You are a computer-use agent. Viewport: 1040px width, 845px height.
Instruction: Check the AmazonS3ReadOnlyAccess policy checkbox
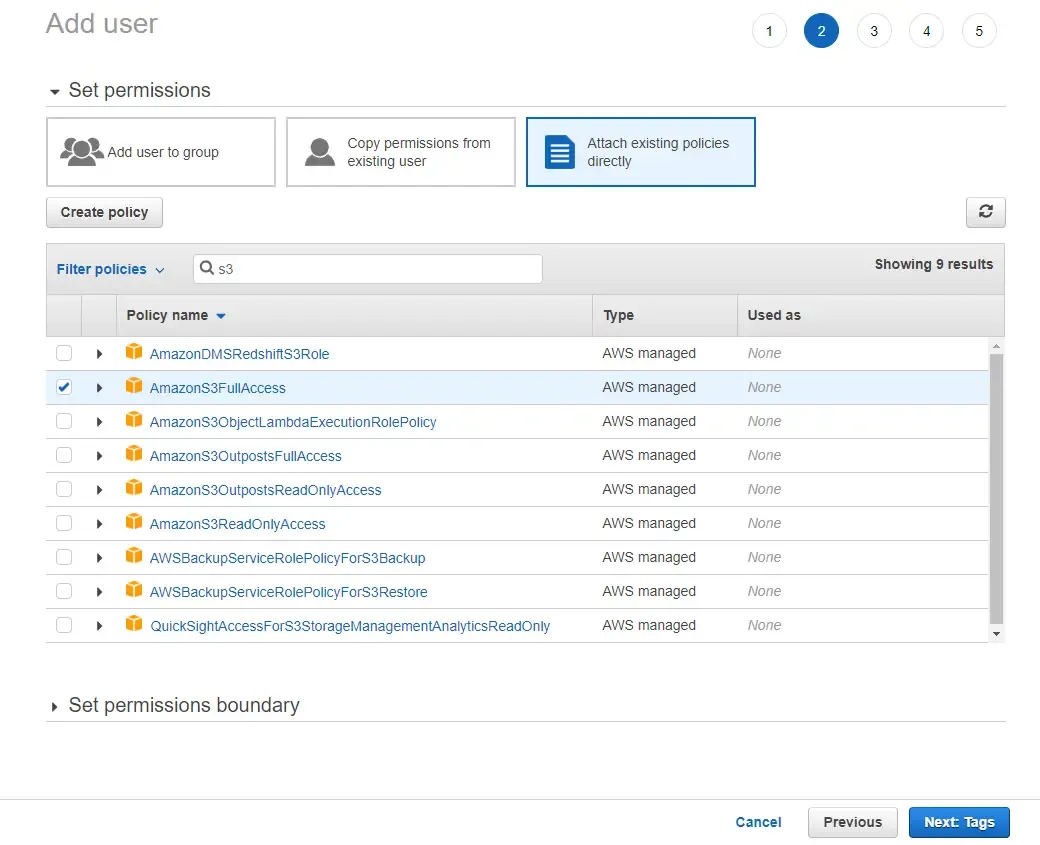pos(64,523)
